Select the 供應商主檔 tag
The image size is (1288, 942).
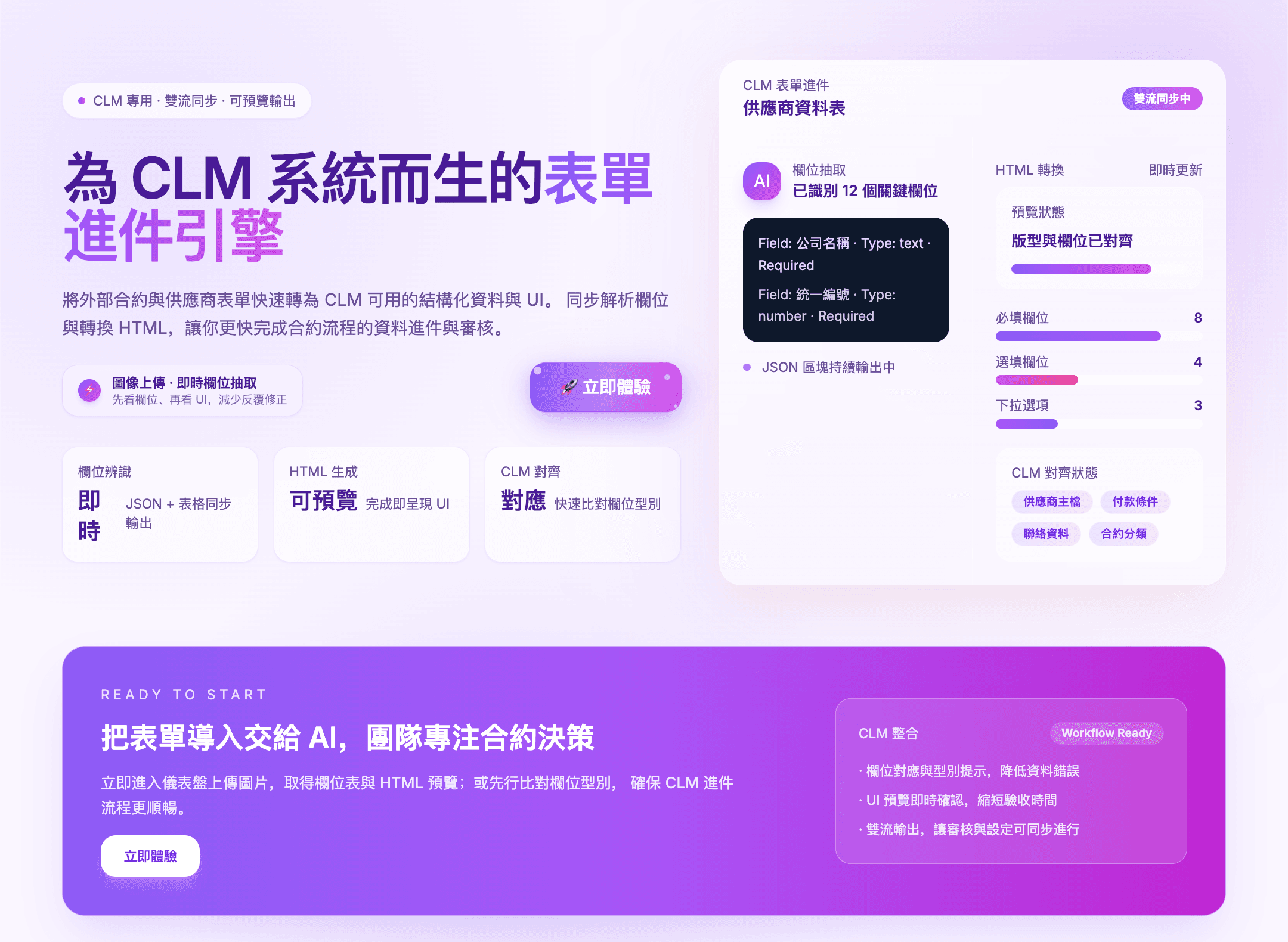[x=1052, y=501]
